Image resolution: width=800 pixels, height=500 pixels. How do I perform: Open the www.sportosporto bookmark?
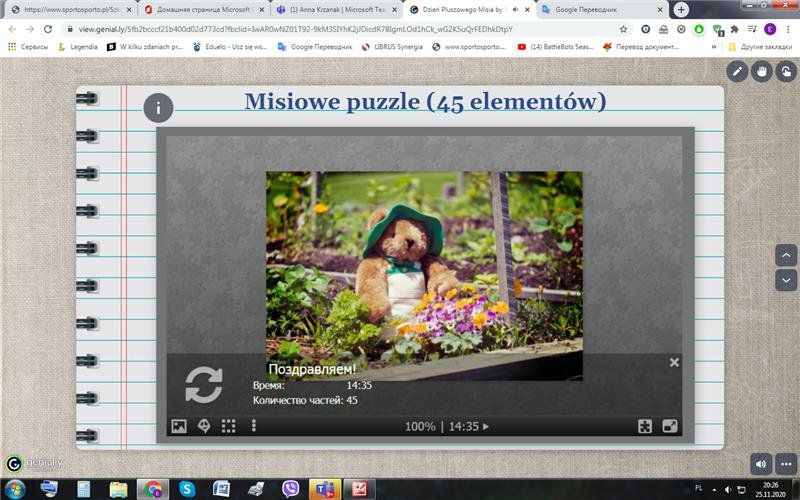(x=468, y=46)
